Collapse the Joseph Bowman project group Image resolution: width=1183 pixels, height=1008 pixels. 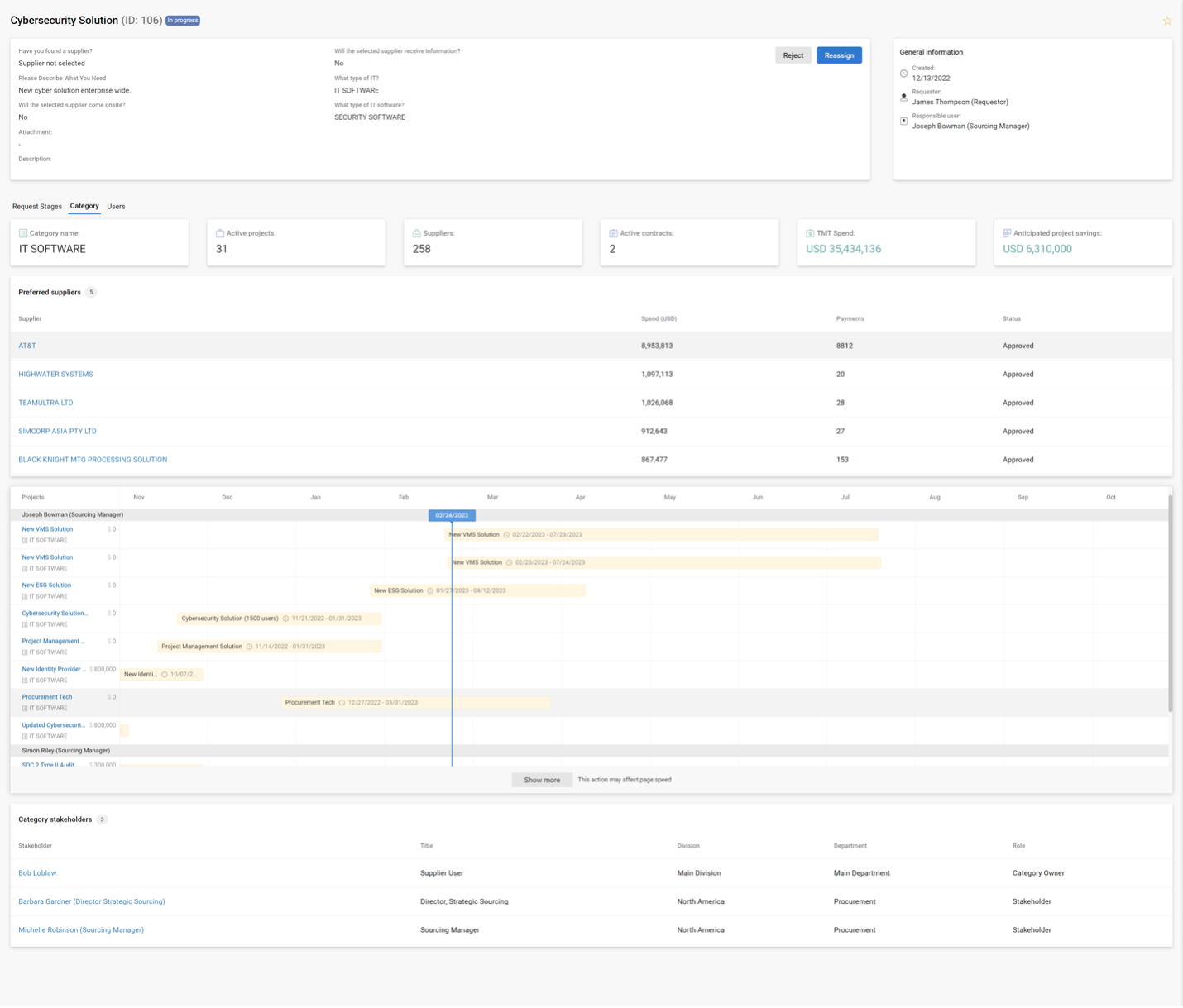(73, 514)
